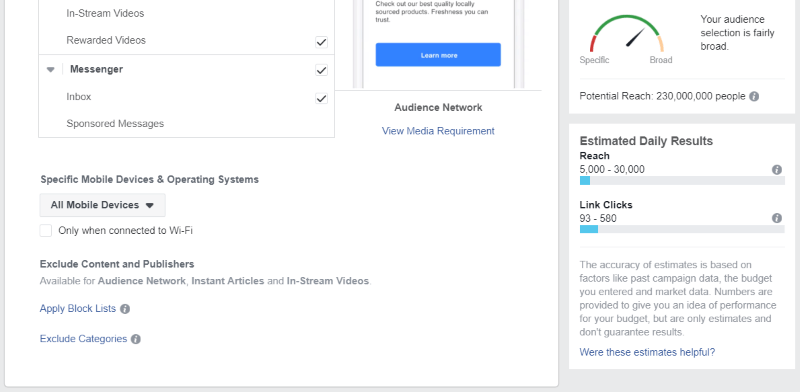This screenshot has height=392, width=800.
Task: Open the All Mobile Devices dropdown
Action: click(x=103, y=205)
